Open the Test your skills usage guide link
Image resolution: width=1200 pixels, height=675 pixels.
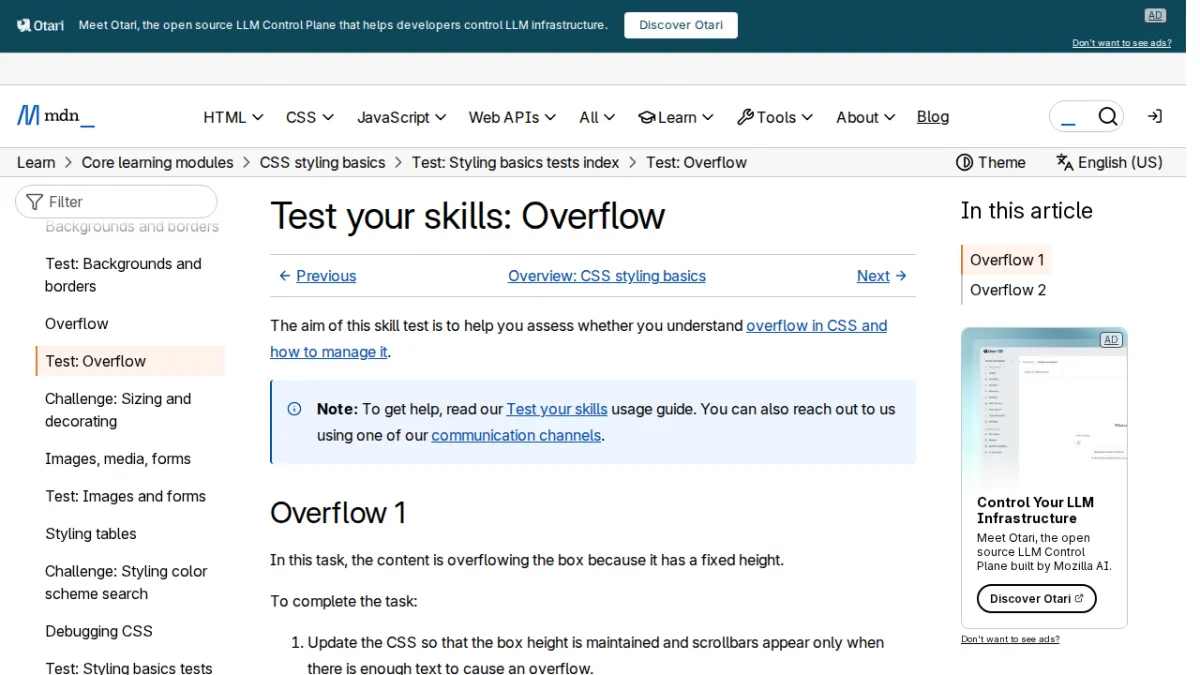[557, 409]
